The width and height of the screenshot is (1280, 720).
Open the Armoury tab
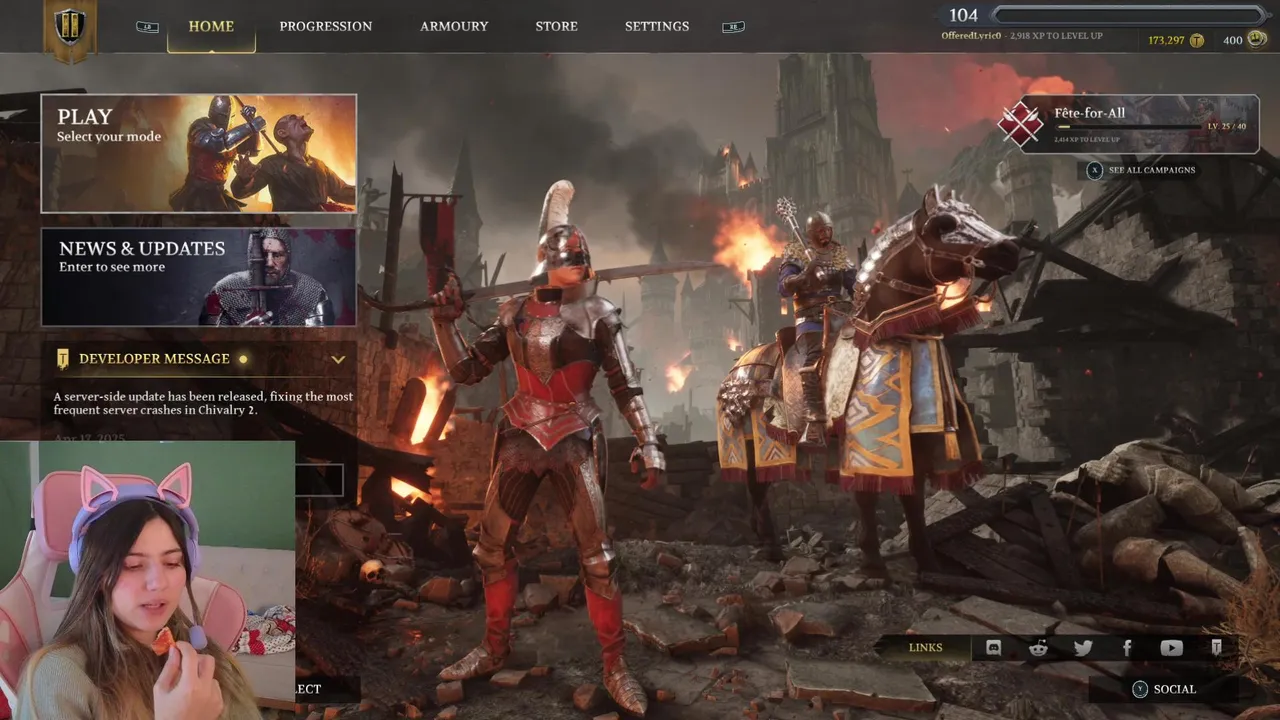[x=454, y=26]
